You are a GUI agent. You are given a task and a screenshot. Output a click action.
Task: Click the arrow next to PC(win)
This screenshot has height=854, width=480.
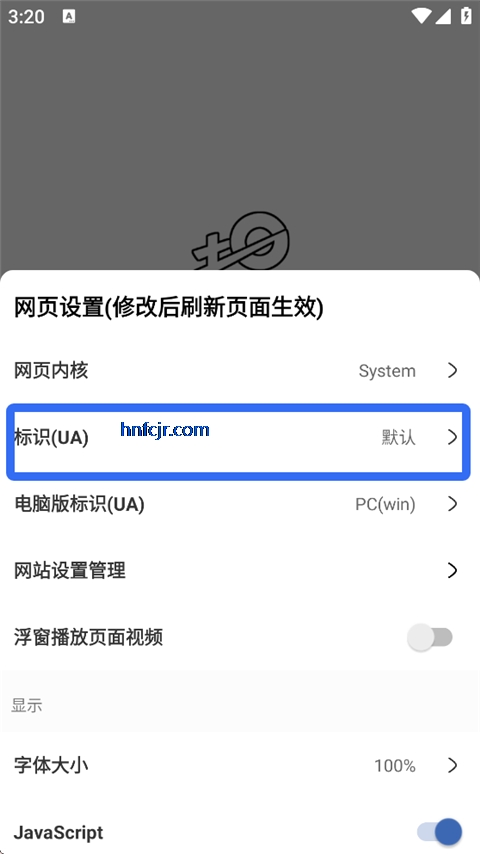click(x=452, y=504)
